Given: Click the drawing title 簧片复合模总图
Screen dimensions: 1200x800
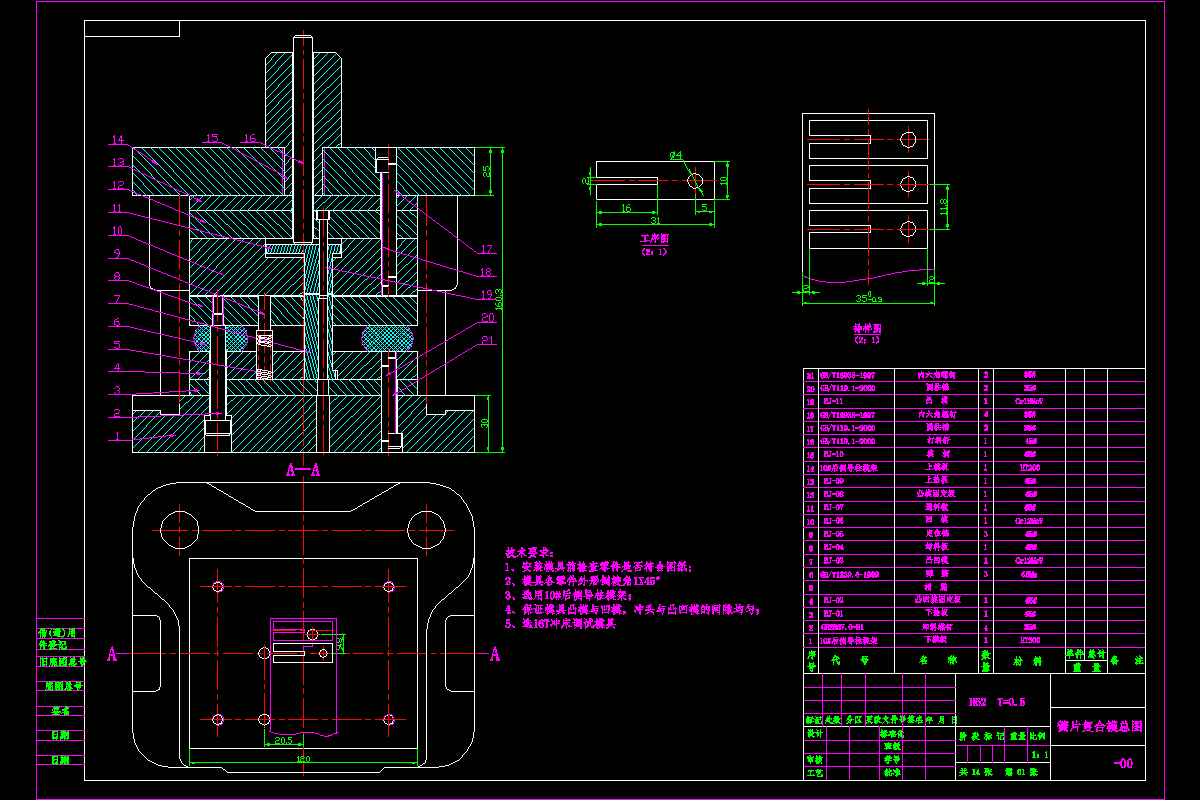Looking at the screenshot, I should tap(1099, 728).
